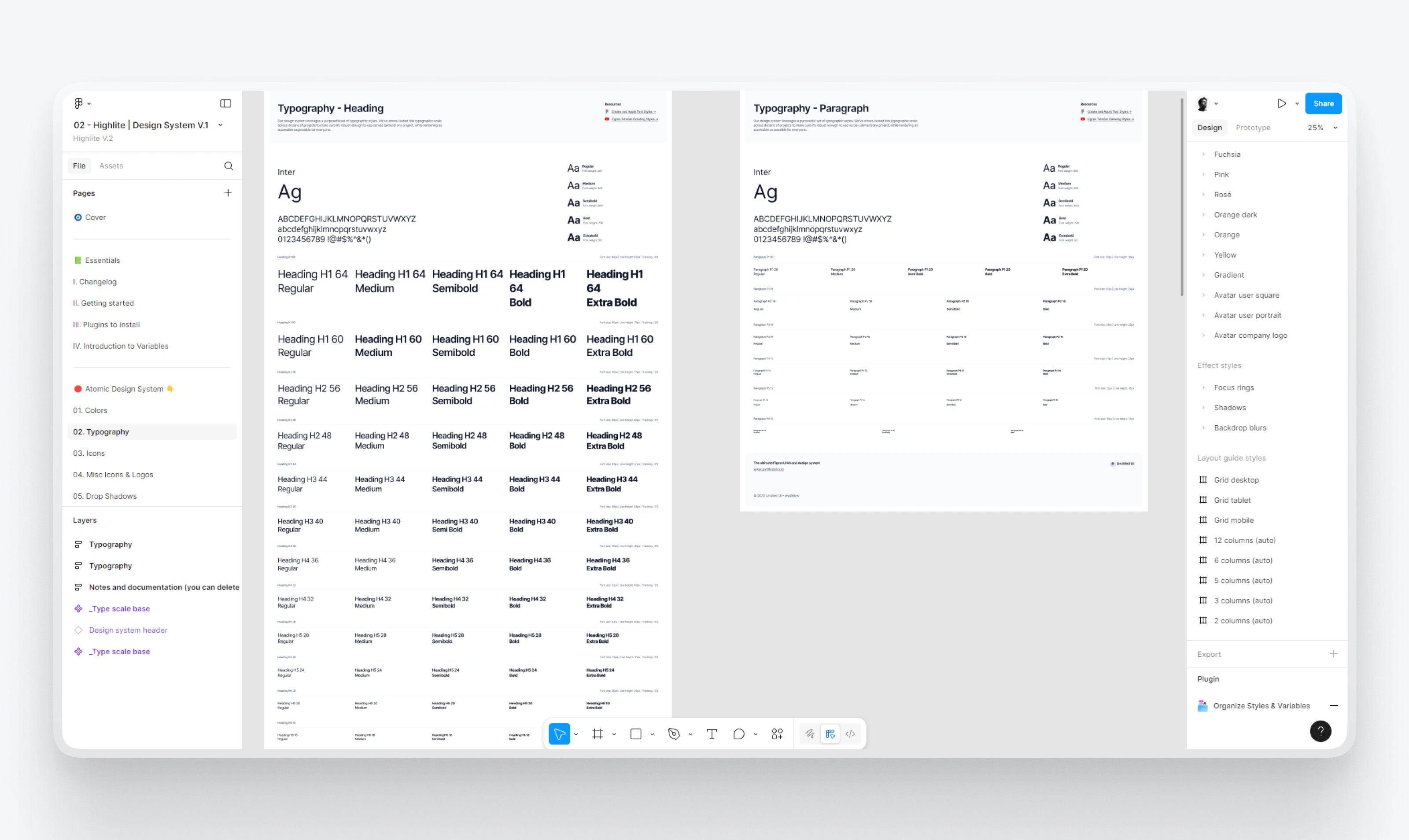Expand the Focus rings effect styles
This screenshot has width=1409, height=840.
[x=1203, y=387]
